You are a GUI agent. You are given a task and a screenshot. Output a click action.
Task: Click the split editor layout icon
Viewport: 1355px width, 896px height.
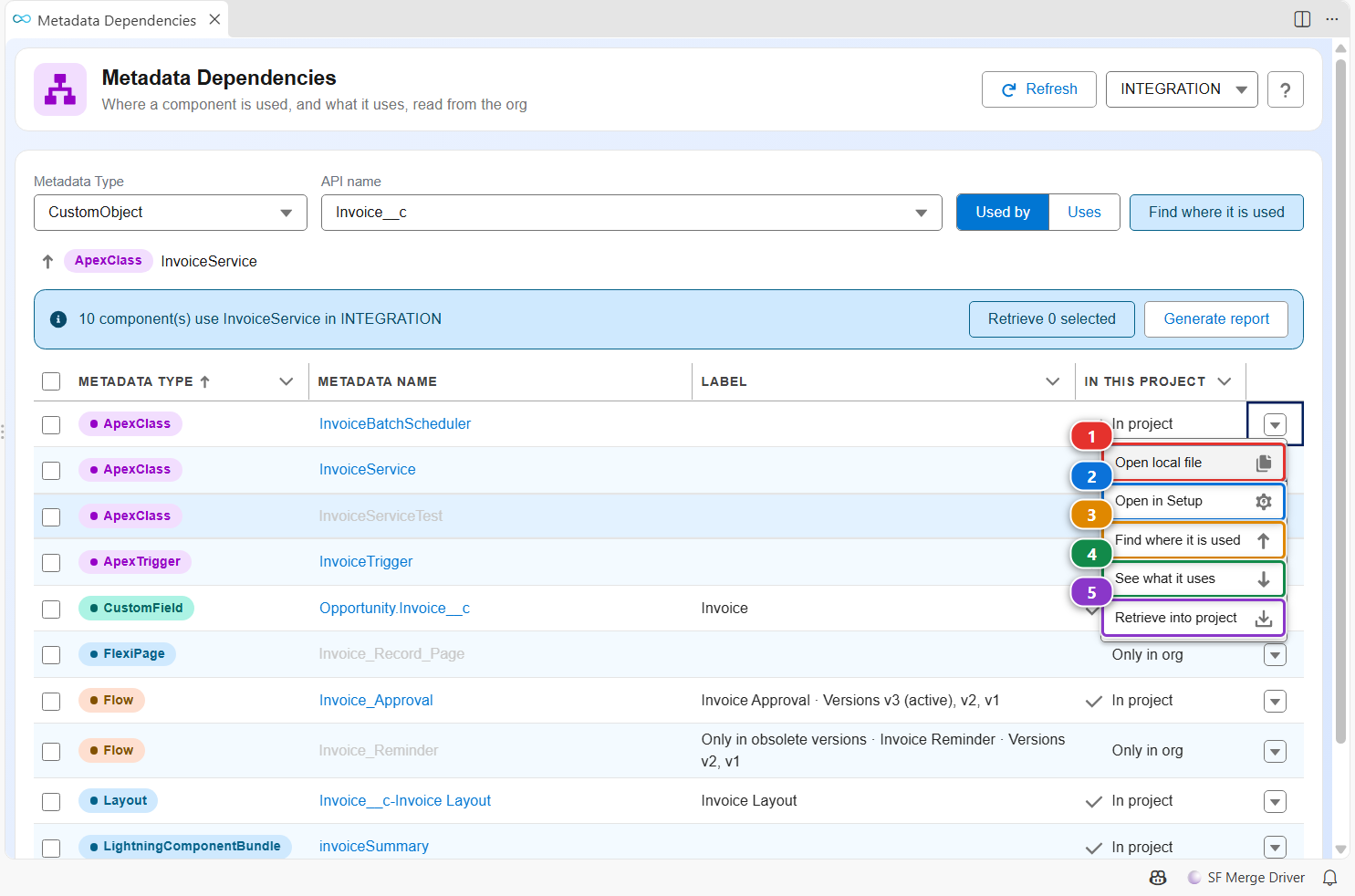pyautogui.click(x=1302, y=19)
